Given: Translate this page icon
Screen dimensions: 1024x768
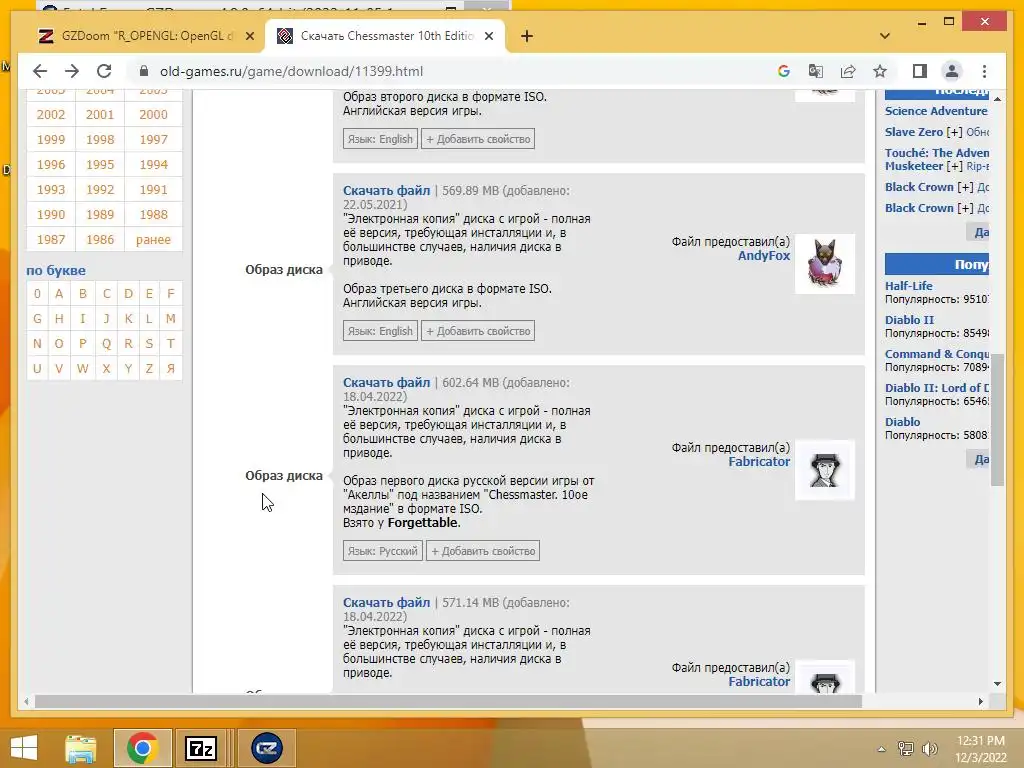Looking at the screenshot, I should (816, 71).
